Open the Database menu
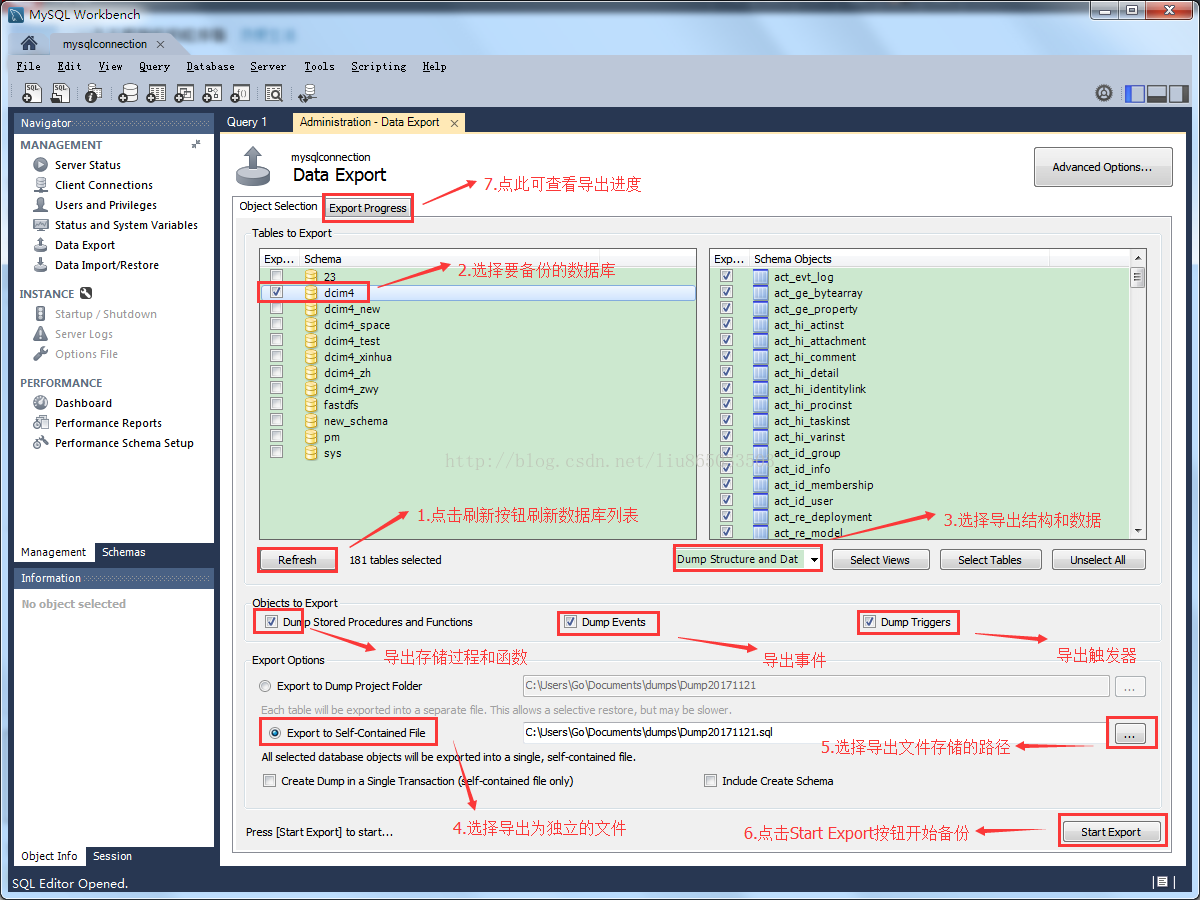 (x=210, y=66)
